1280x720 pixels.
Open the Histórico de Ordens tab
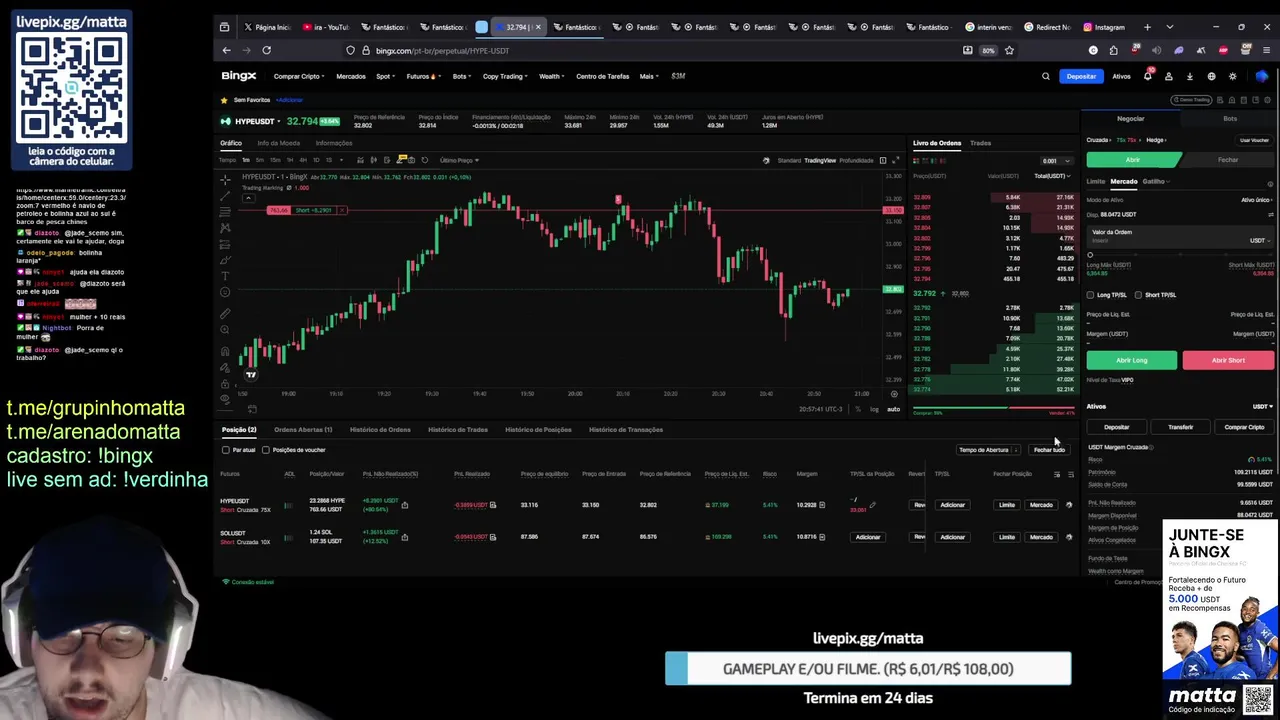[x=380, y=430]
